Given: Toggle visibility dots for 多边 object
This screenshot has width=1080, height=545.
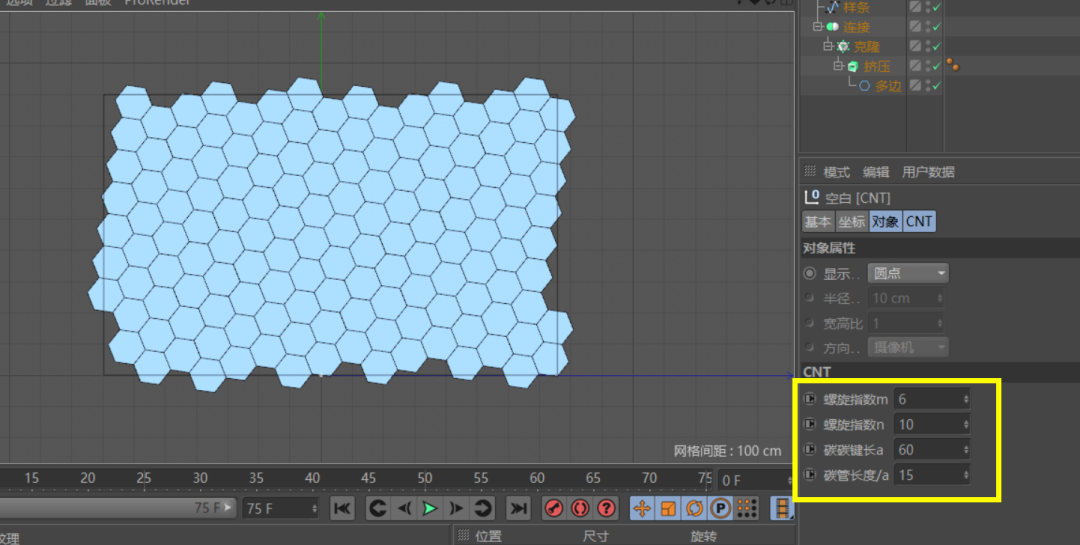Looking at the screenshot, I should pyautogui.click(x=928, y=85).
